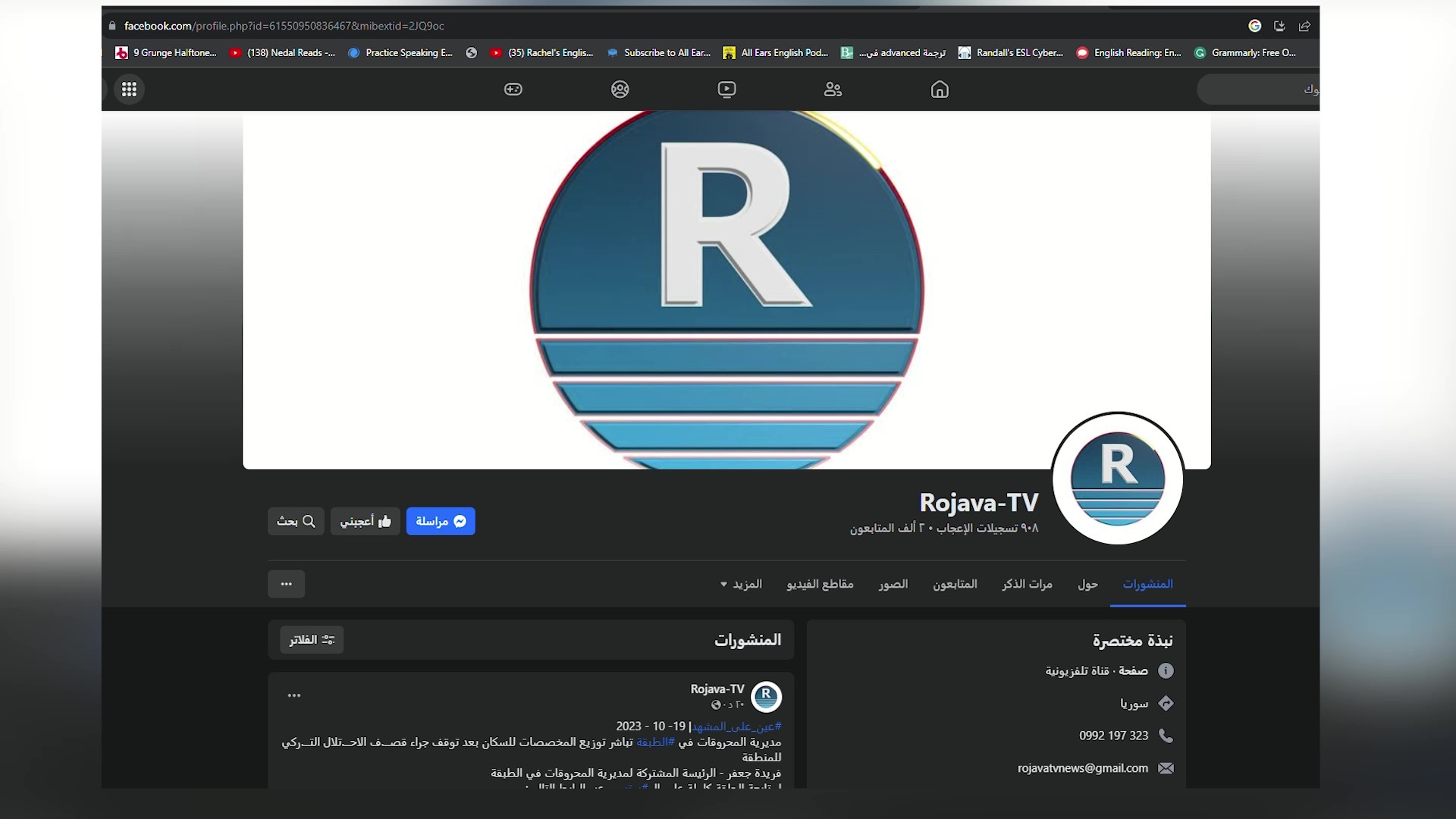
Task: Select the مقاطع الفيديو videos tab
Action: click(x=820, y=584)
